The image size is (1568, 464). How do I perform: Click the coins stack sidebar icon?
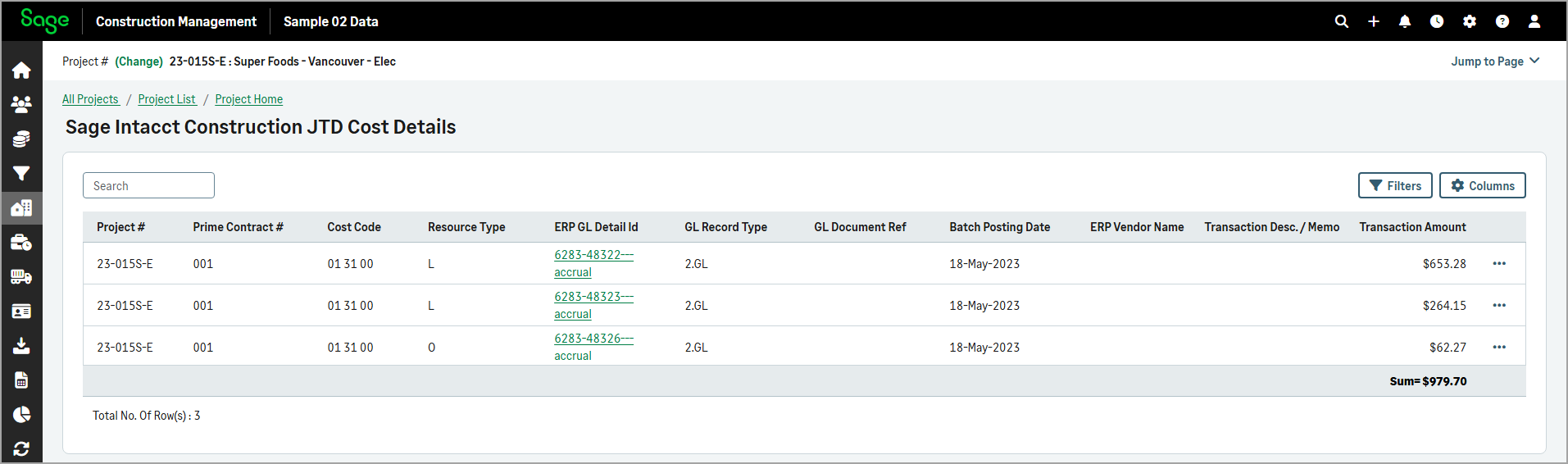[x=21, y=139]
